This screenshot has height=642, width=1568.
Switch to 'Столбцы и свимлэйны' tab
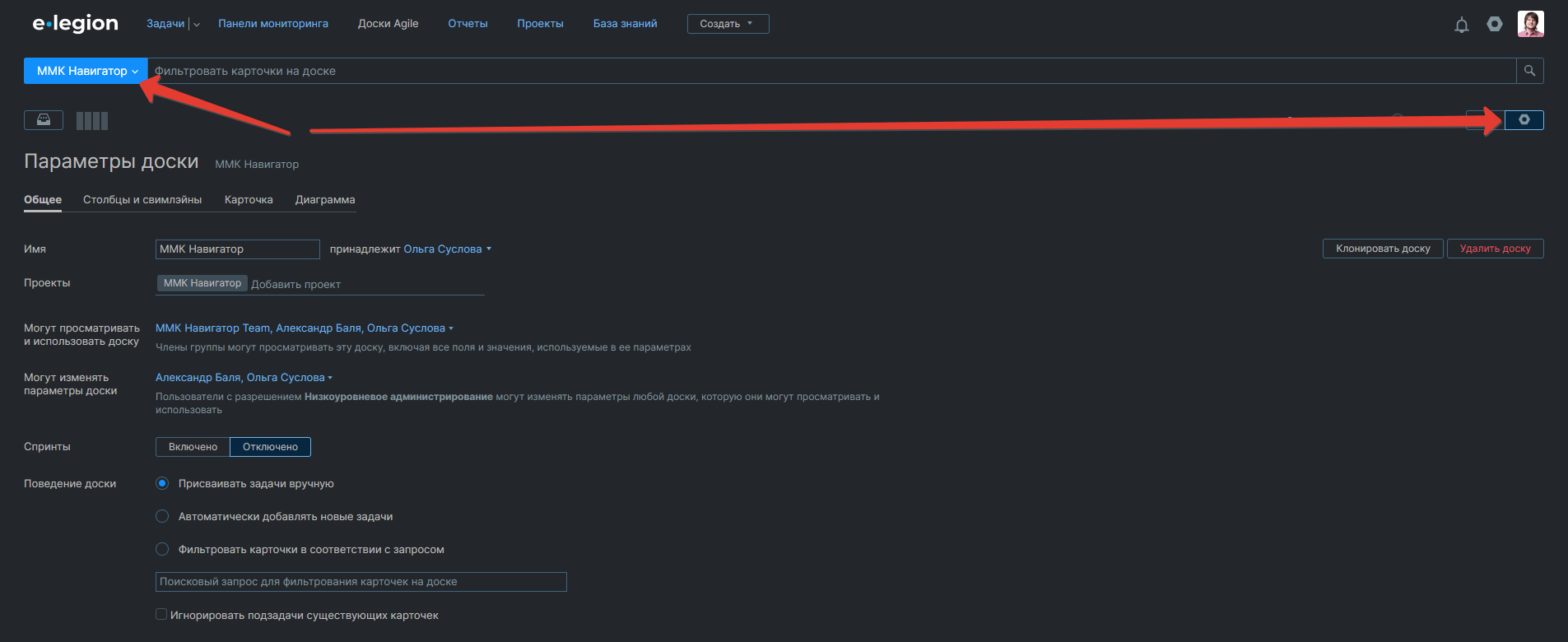[142, 200]
